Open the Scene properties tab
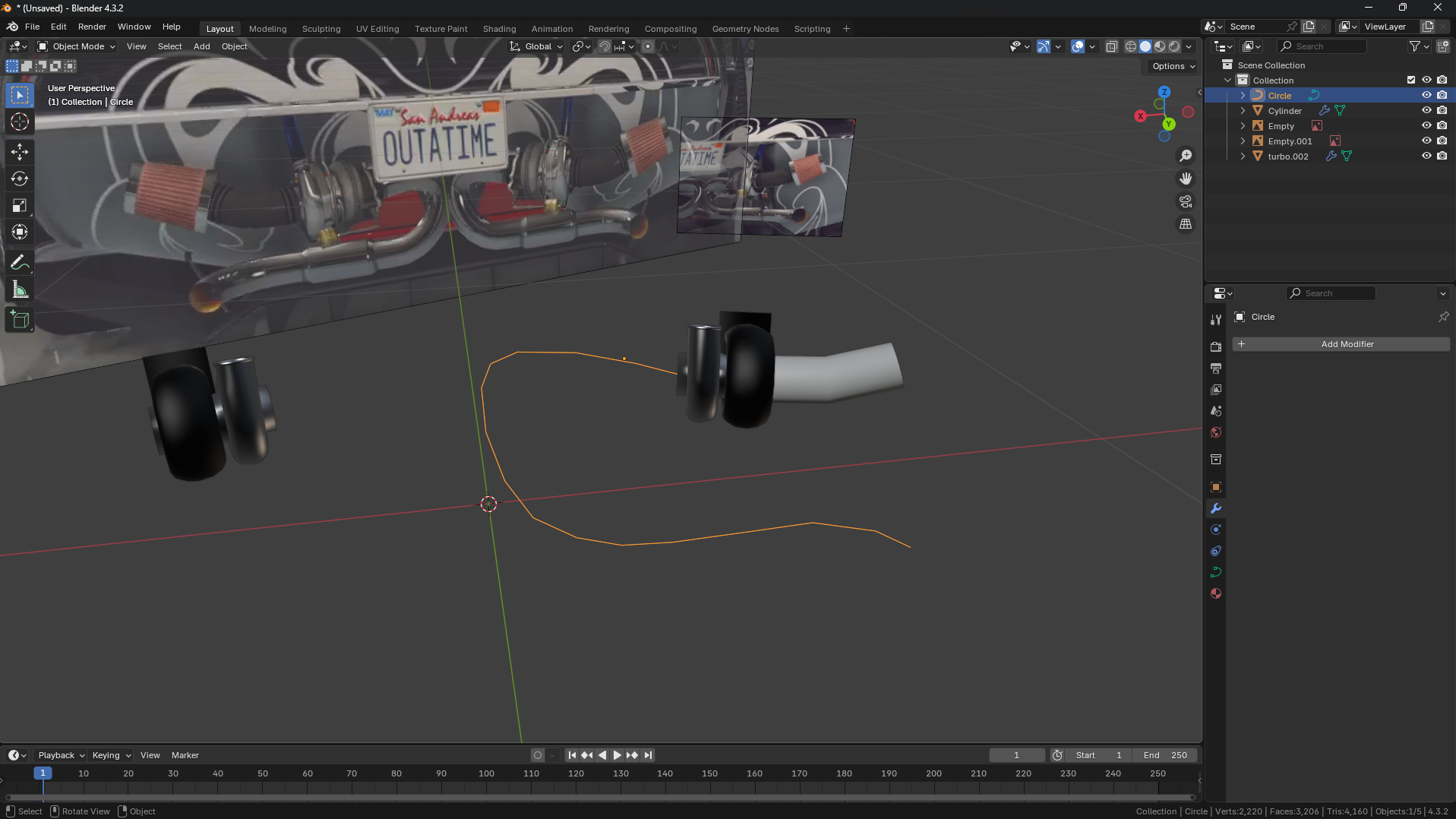Image resolution: width=1456 pixels, height=819 pixels. [1216, 411]
